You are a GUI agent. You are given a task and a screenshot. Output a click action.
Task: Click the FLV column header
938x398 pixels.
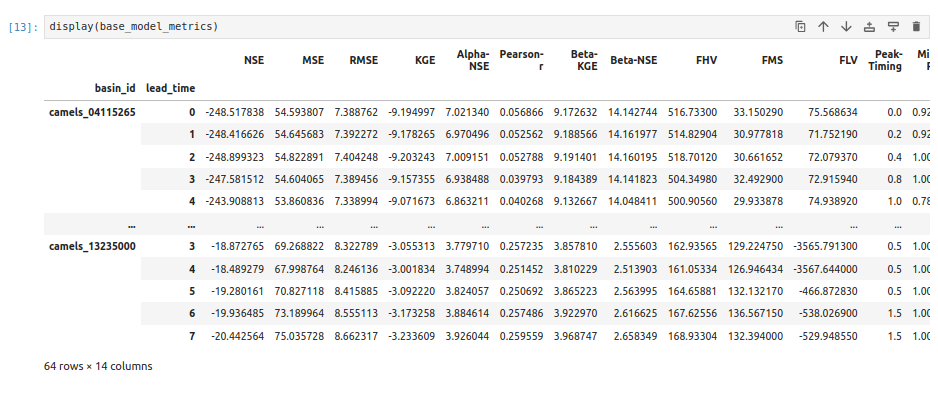(x=847, y=60)
